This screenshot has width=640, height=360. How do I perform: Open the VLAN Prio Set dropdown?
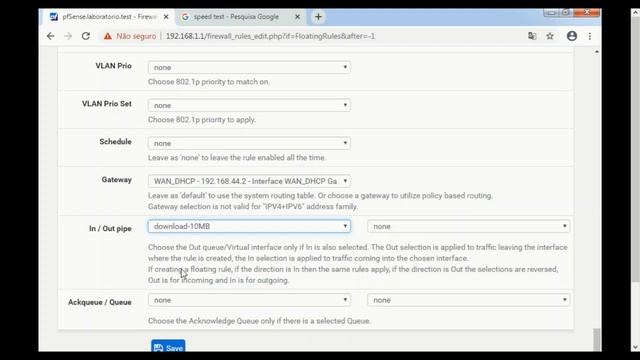[x=249, y=105]
